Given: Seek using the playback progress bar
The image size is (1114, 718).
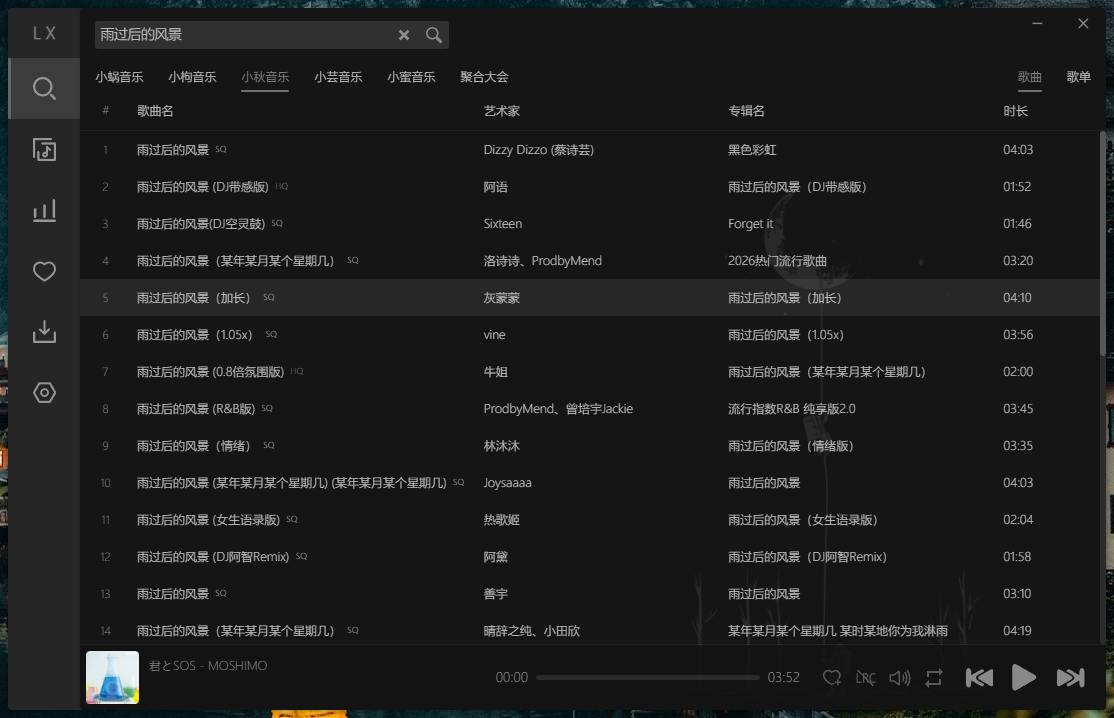Looking at the screenshot, I should pyautogui.click(x=647, y=677).
